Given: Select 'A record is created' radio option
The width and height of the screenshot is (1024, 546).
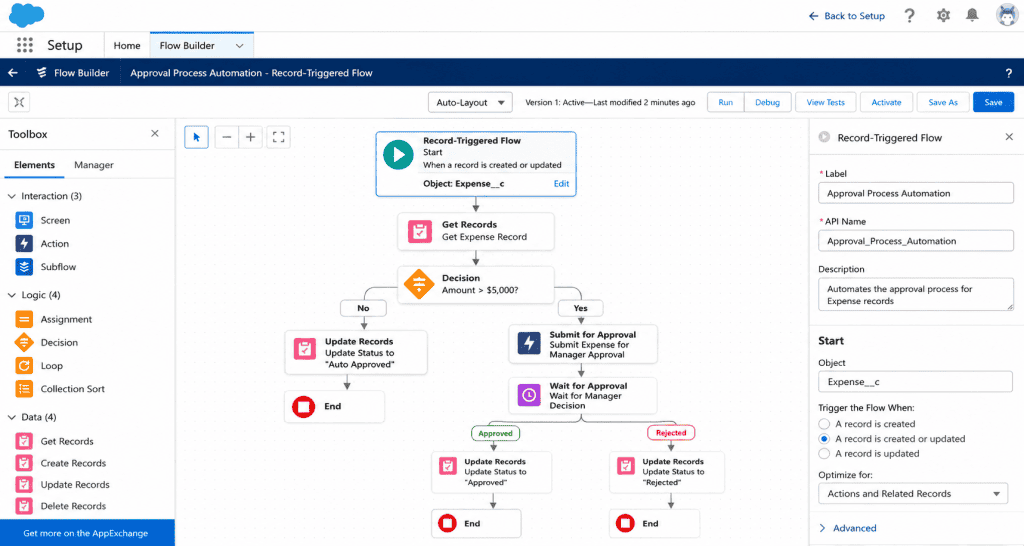Looking at the screenshot, I should pos(824,424).
